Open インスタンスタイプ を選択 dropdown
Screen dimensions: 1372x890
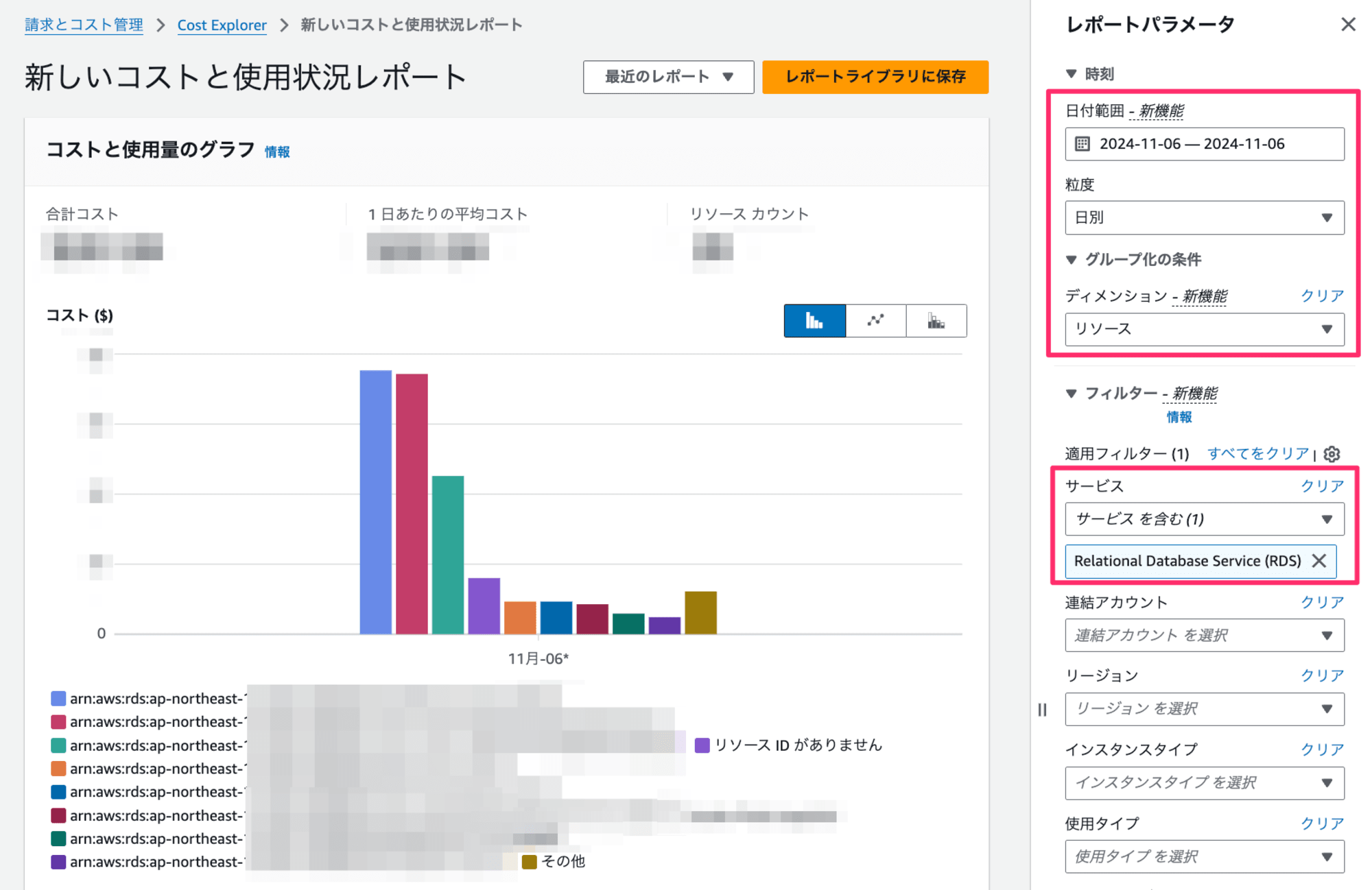click(1205, 783)
